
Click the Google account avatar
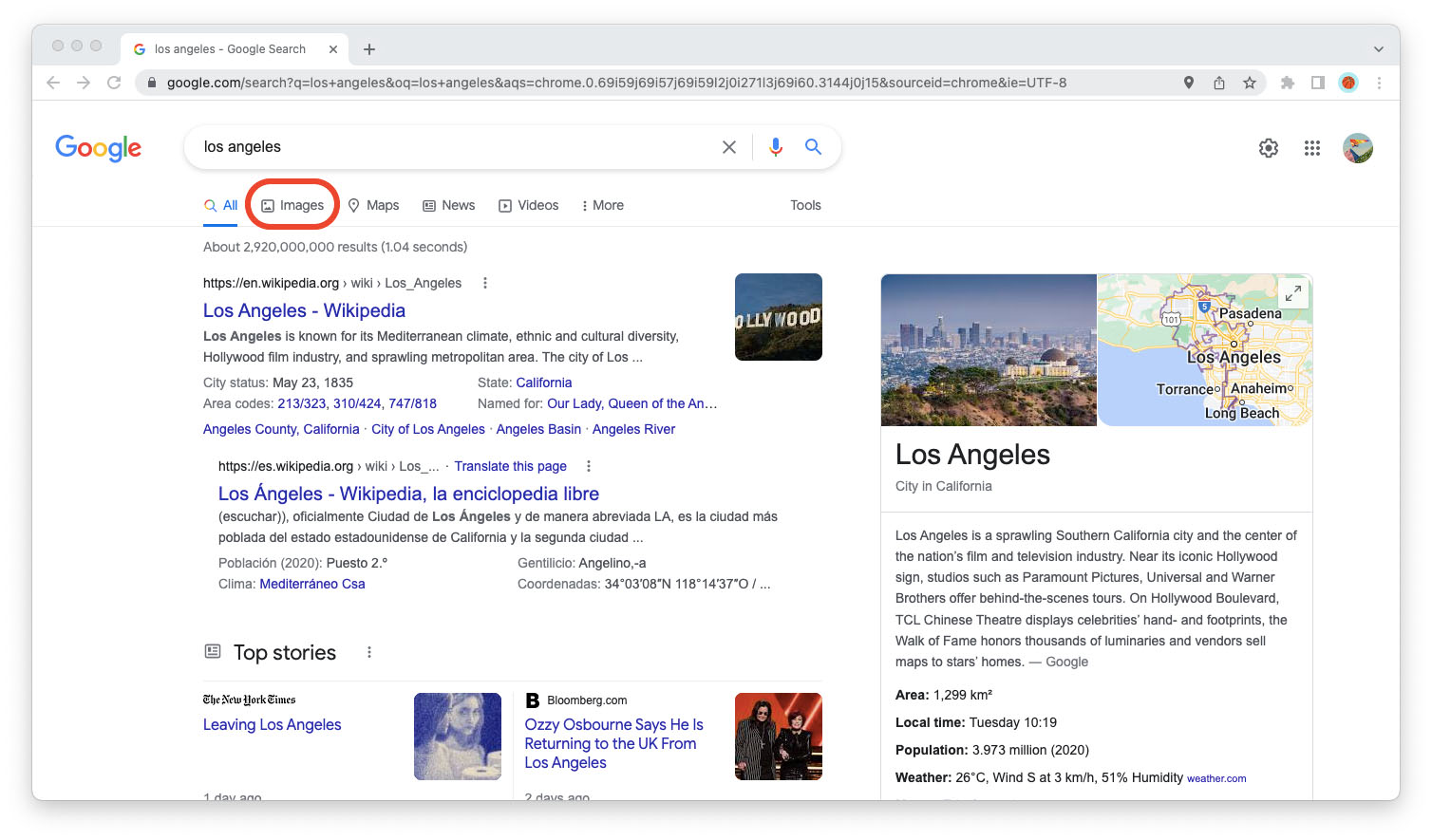coord(1358,148)
